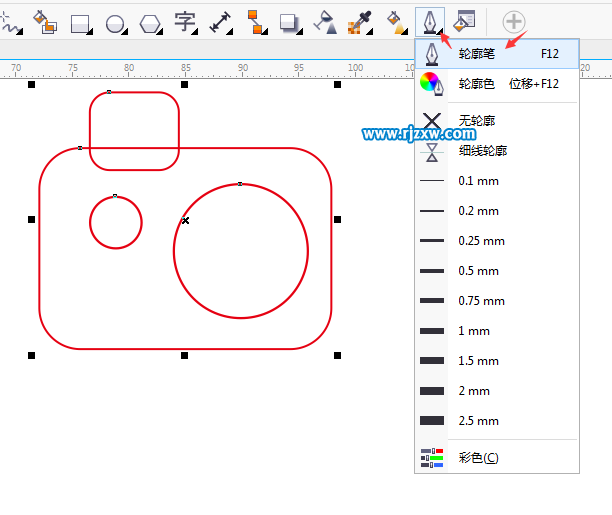The image size is (612, 515).
Task: Click the Dimension tool icon
Action: pos(219,22)
